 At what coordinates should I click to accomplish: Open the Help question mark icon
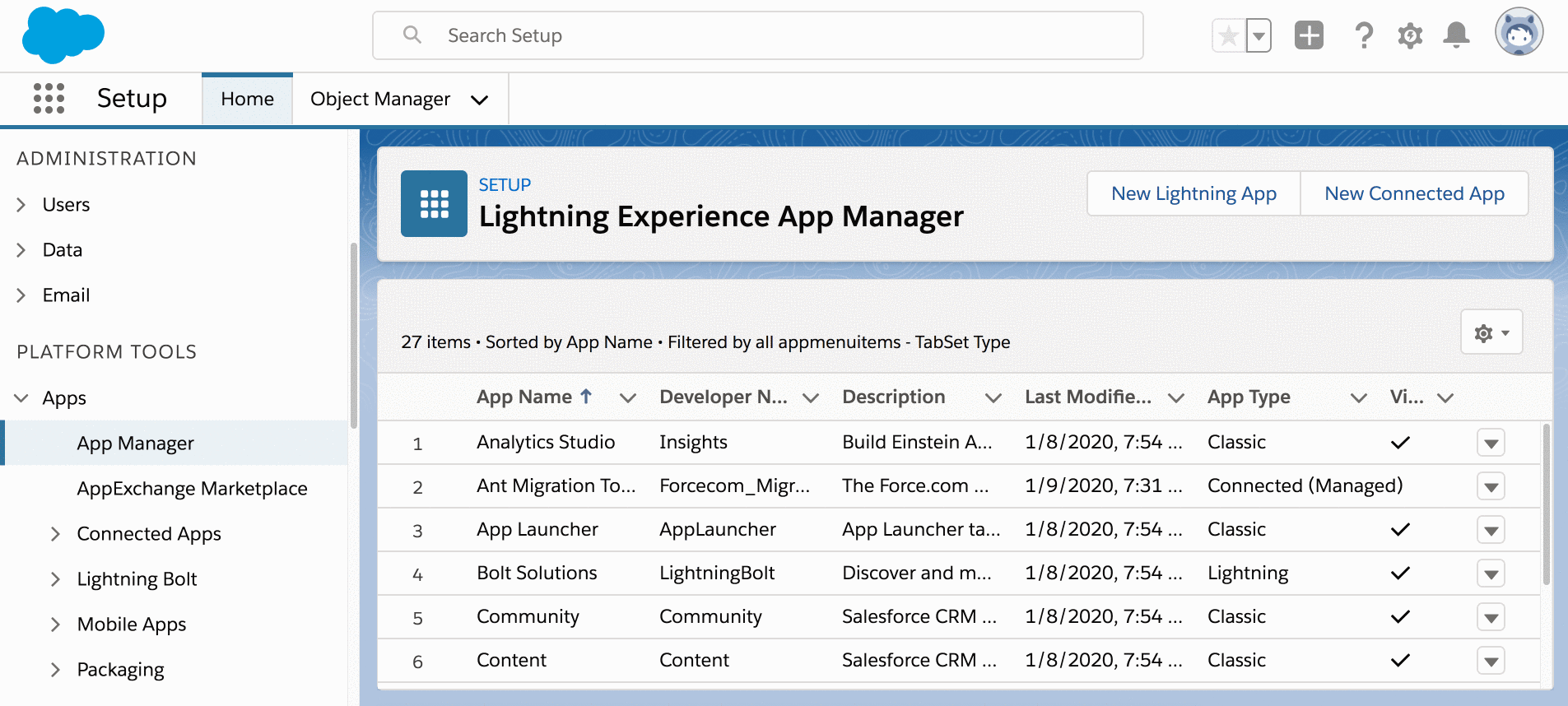[1363, 35]
